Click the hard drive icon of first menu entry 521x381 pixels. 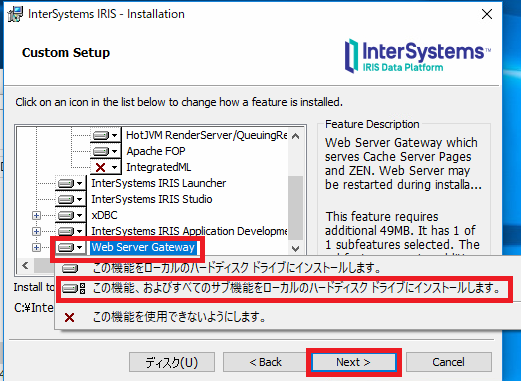click(x=70, y=268)
